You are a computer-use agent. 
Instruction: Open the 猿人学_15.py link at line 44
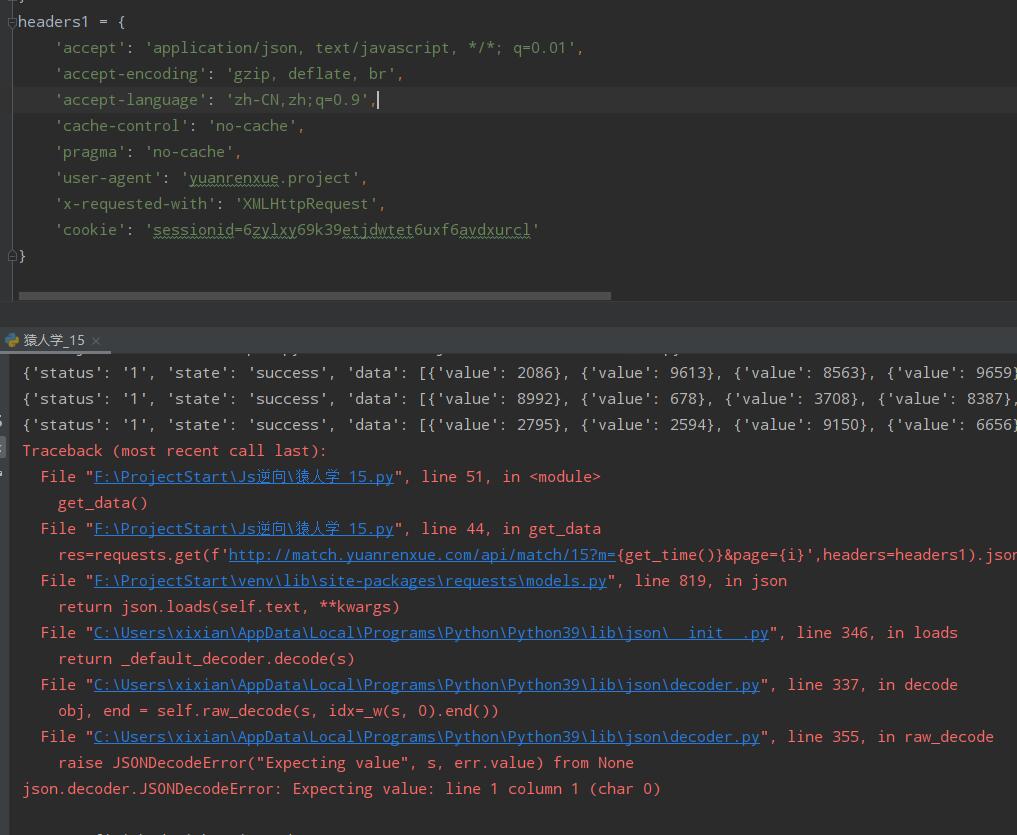243,529
